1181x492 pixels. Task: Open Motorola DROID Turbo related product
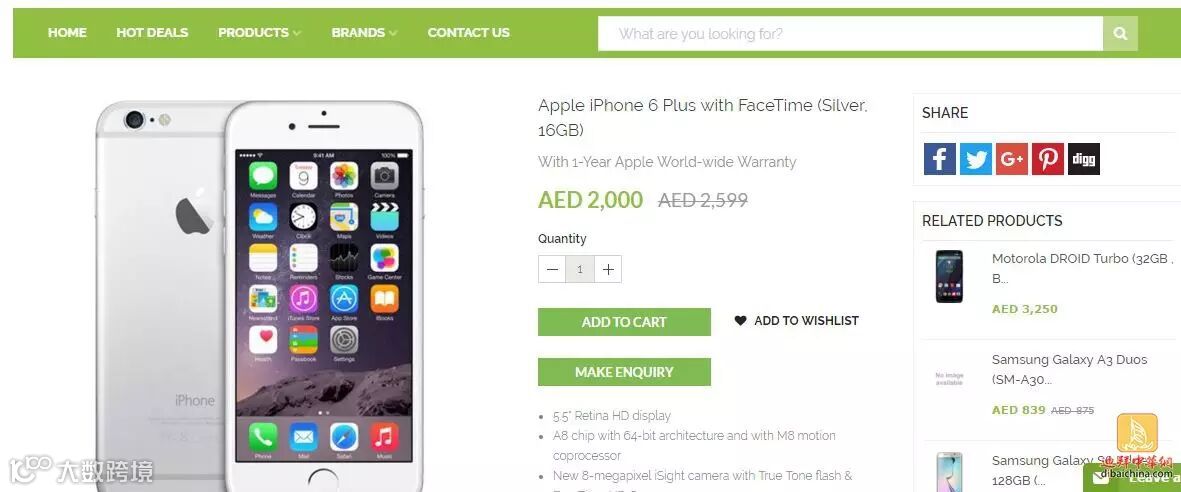click(1082, 268)
